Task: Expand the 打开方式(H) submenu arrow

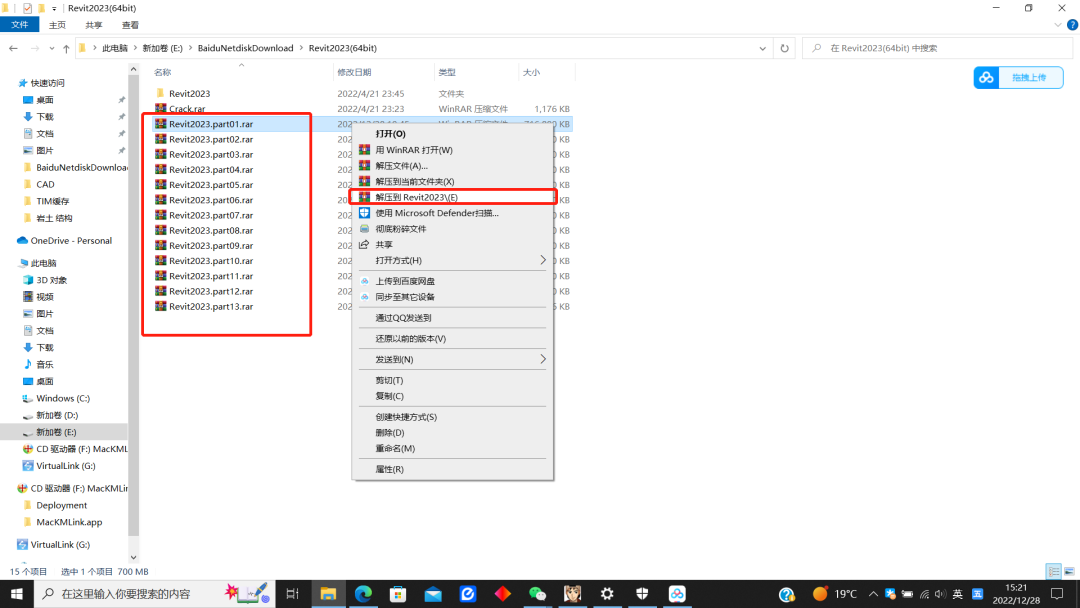Action: click(543, 260)
